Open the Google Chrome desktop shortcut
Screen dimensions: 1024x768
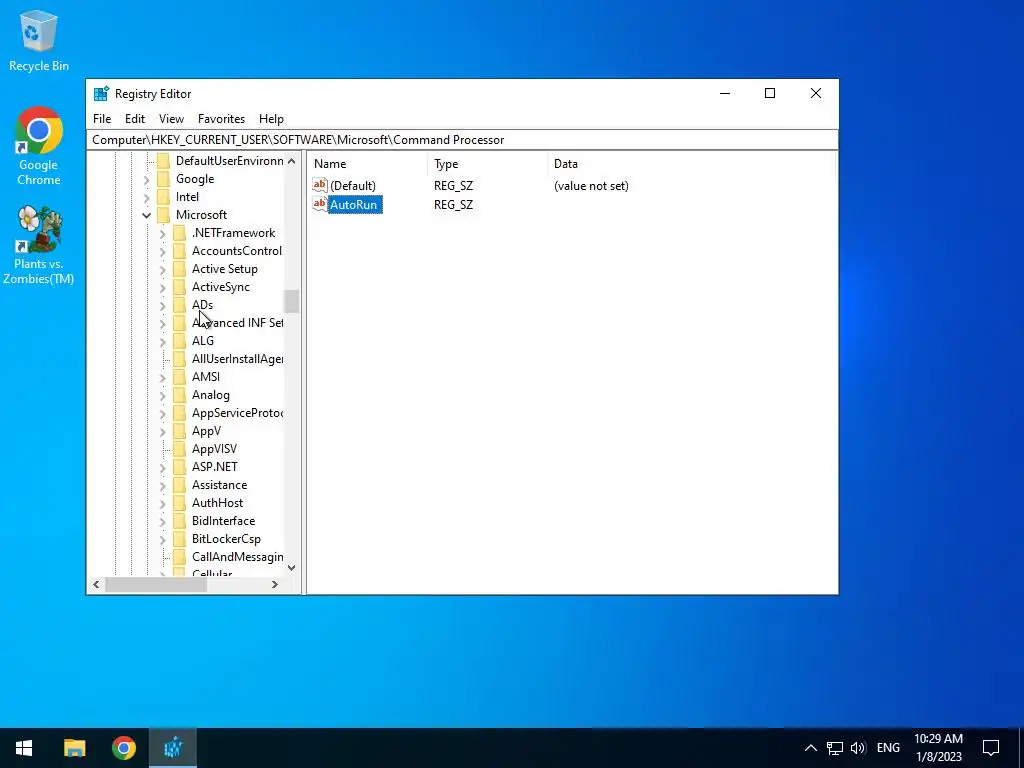(39, 146)
